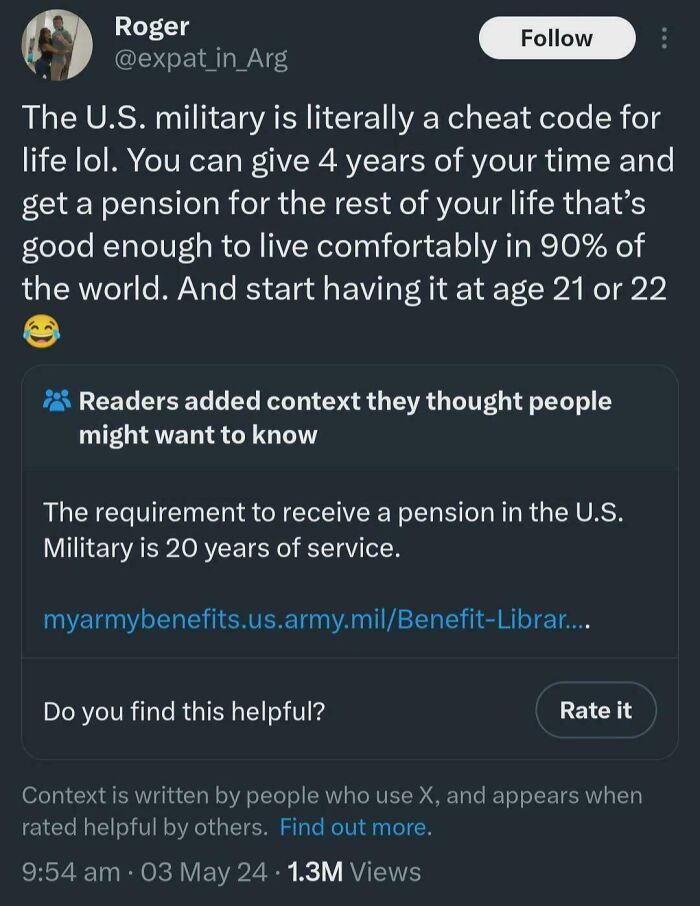Select the tweet body text
The image size is (700, 906).
(350, 203)
